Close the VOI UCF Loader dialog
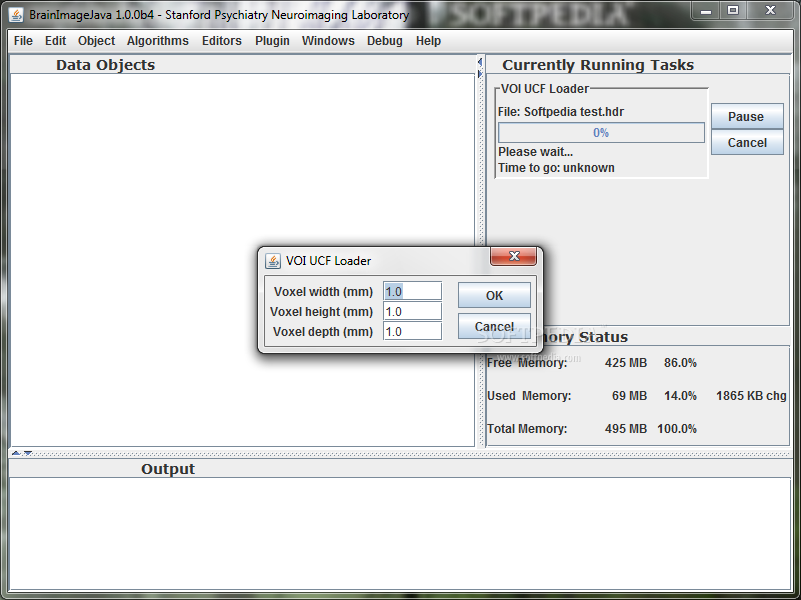Screen dimensions: 801x600 (x=514, y=256)
